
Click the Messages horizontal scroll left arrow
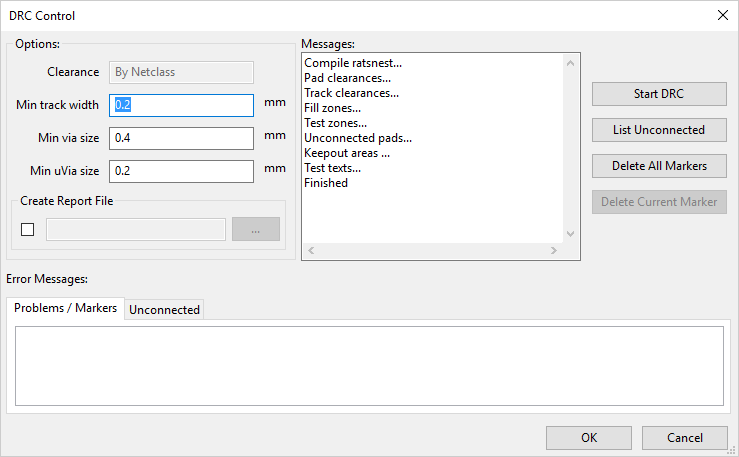pyautogui.click(x=310, y=251)
